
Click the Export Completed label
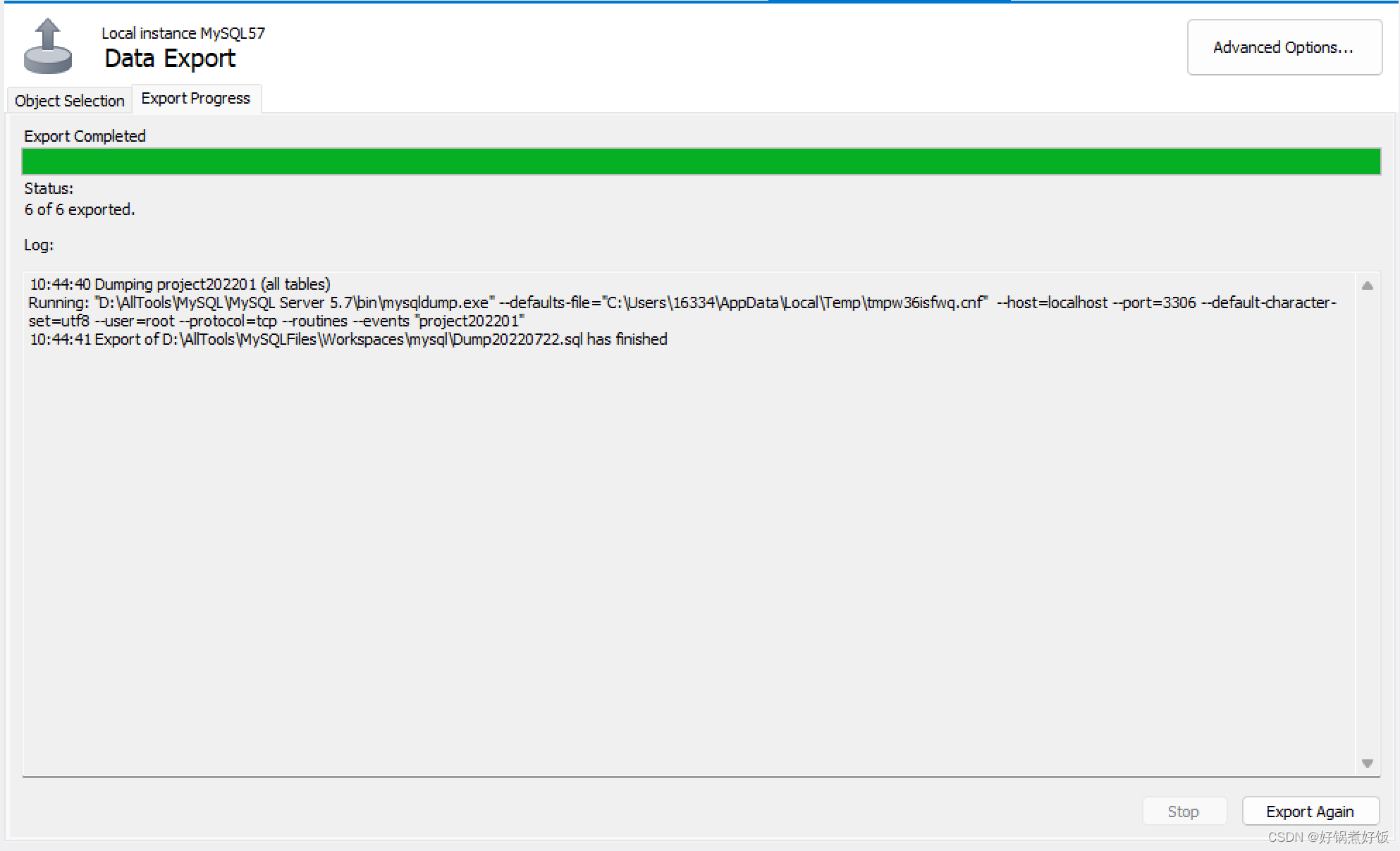[x=85, y=136]
